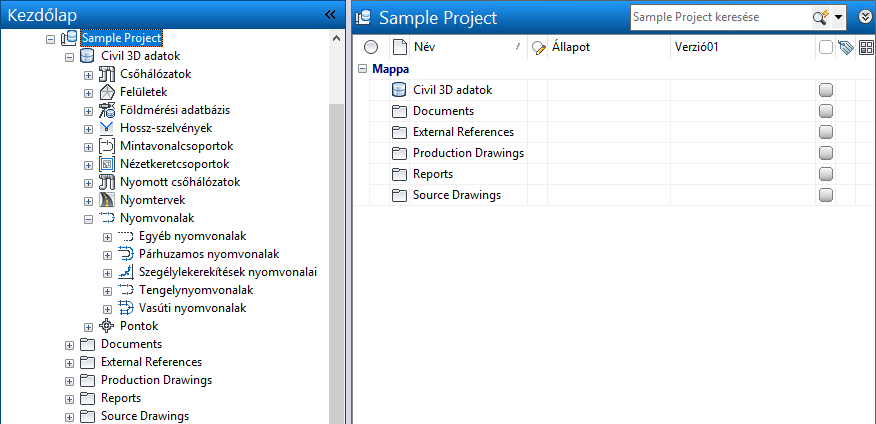876x424 pixels.
Task: Toggle the checkbox in the Civil 3D adatok row
Action: 826,90
